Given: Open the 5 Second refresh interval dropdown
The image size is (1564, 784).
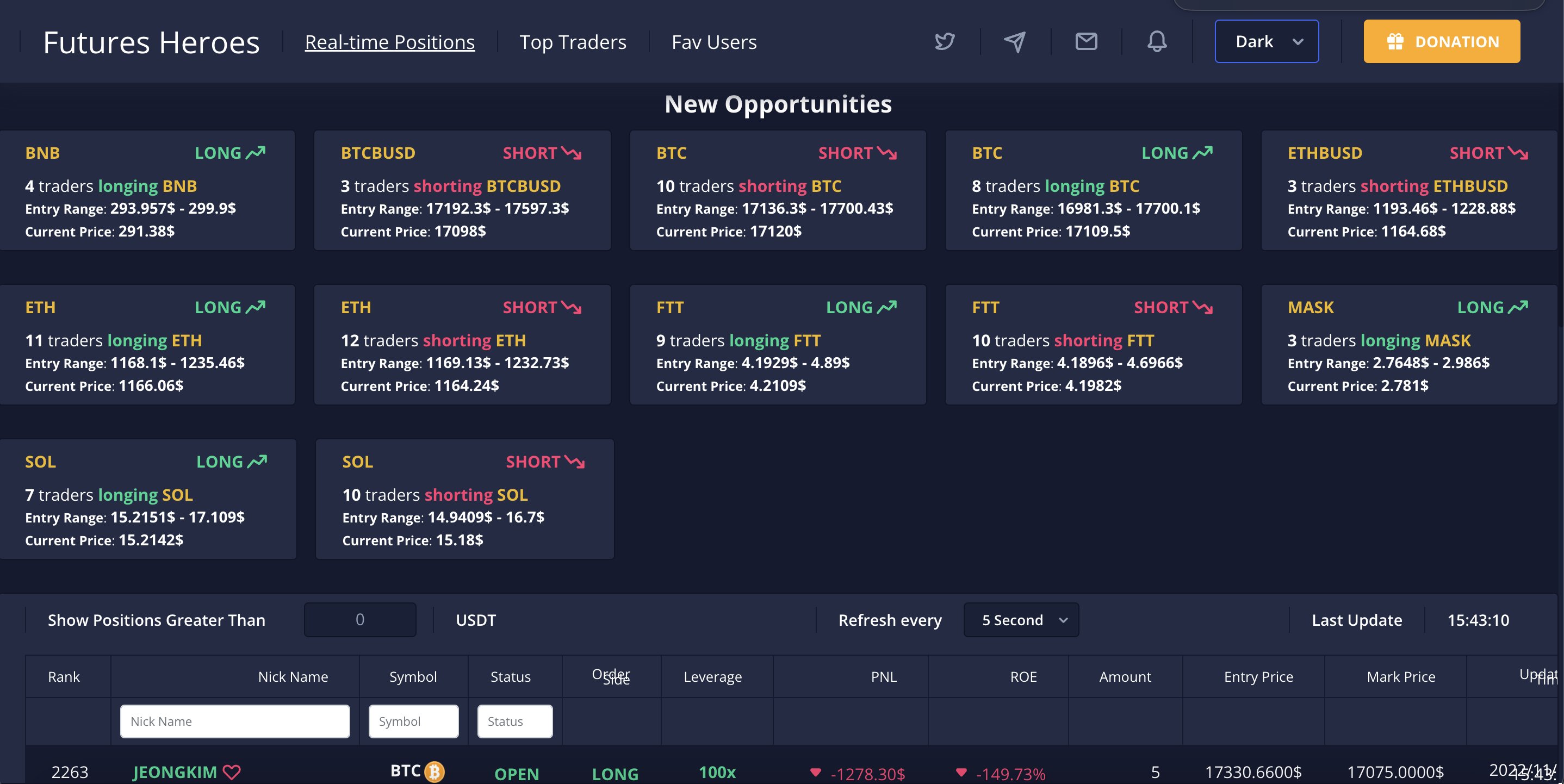Looking at the screenshot, I should 1021,620.
